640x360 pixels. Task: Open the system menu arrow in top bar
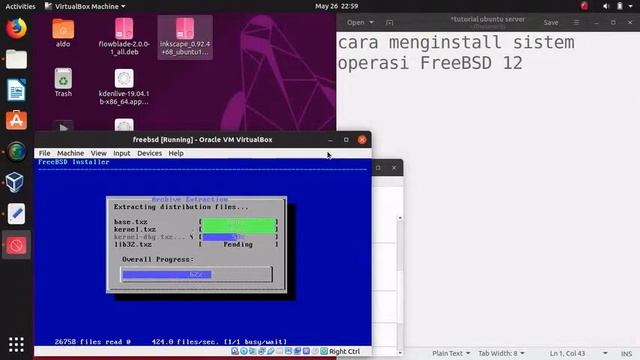tap(631, 6)
